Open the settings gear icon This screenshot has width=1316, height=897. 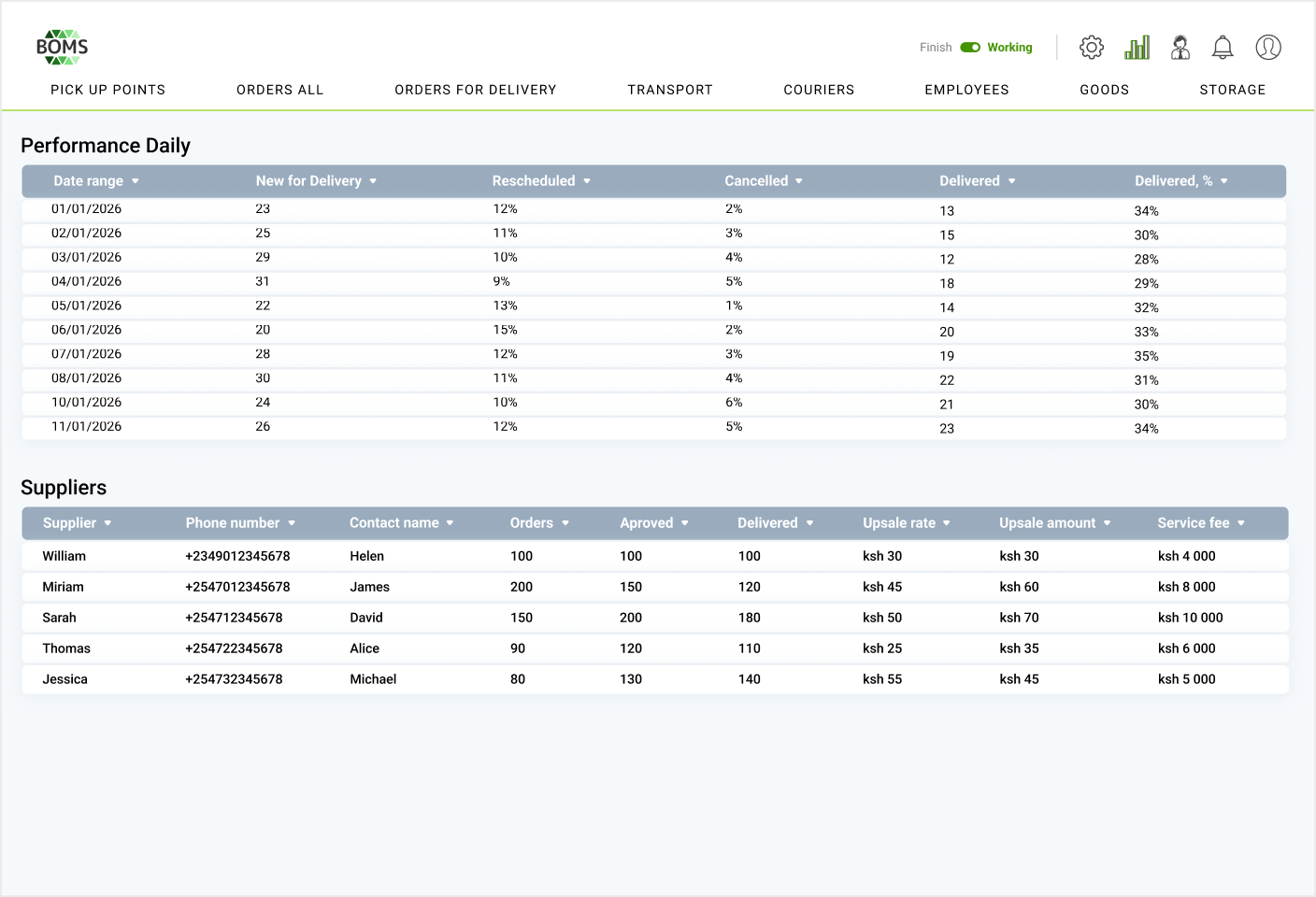coord(1091,48)
